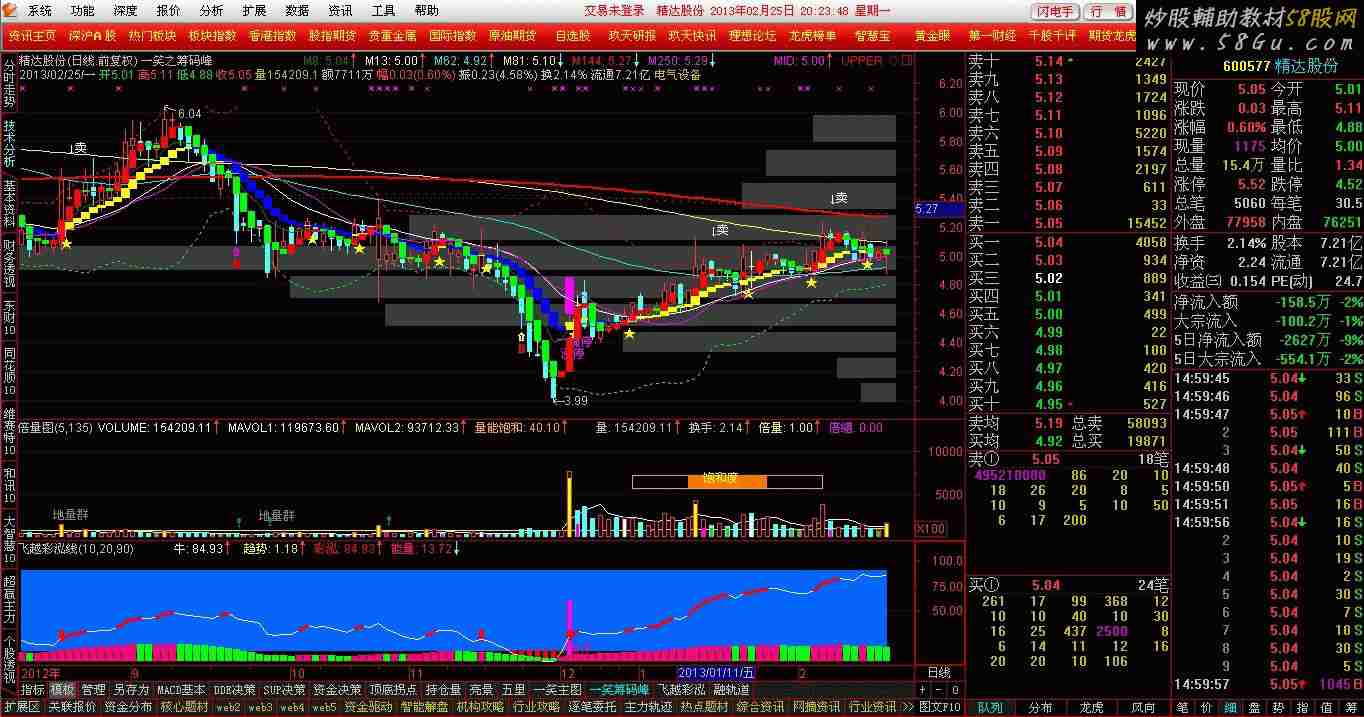This screenshot has width=1364, height=717.
Task: Switch to the 模板 bottom tab
Action: (63, 690)
